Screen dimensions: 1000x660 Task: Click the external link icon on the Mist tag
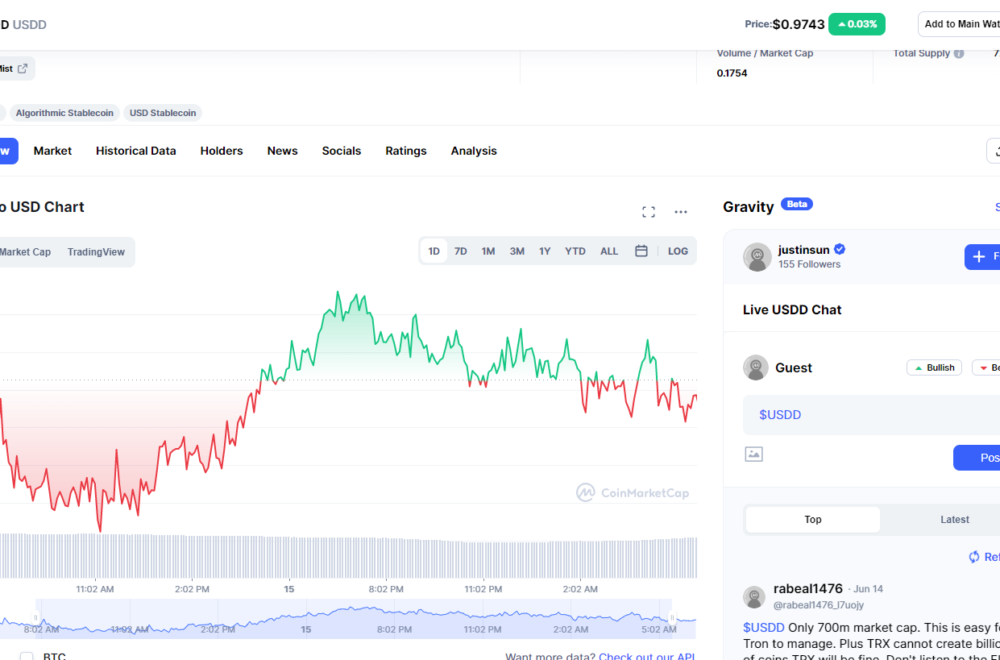click(22, 69)
